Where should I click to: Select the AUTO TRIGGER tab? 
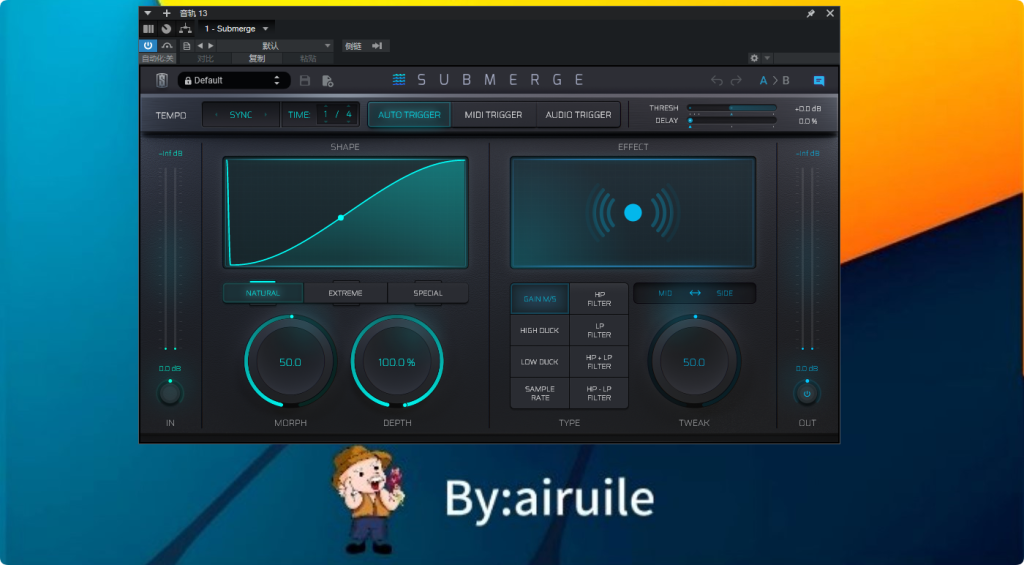pos(409,115)
